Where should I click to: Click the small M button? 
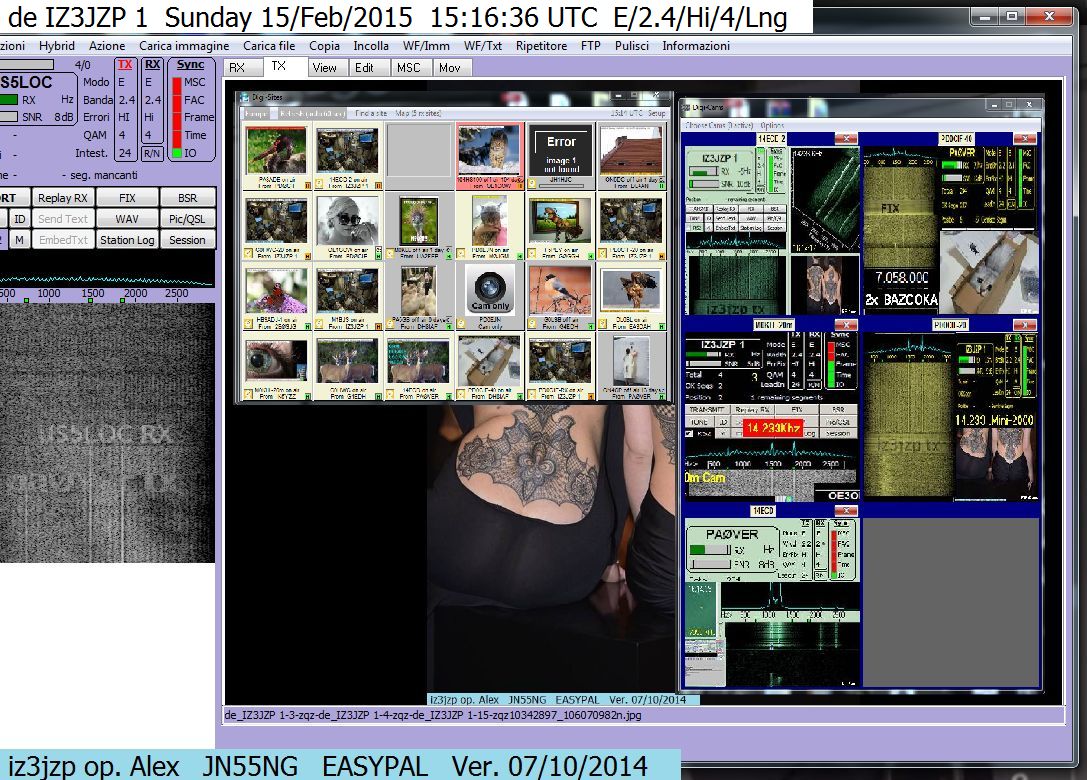click(19, 239)
